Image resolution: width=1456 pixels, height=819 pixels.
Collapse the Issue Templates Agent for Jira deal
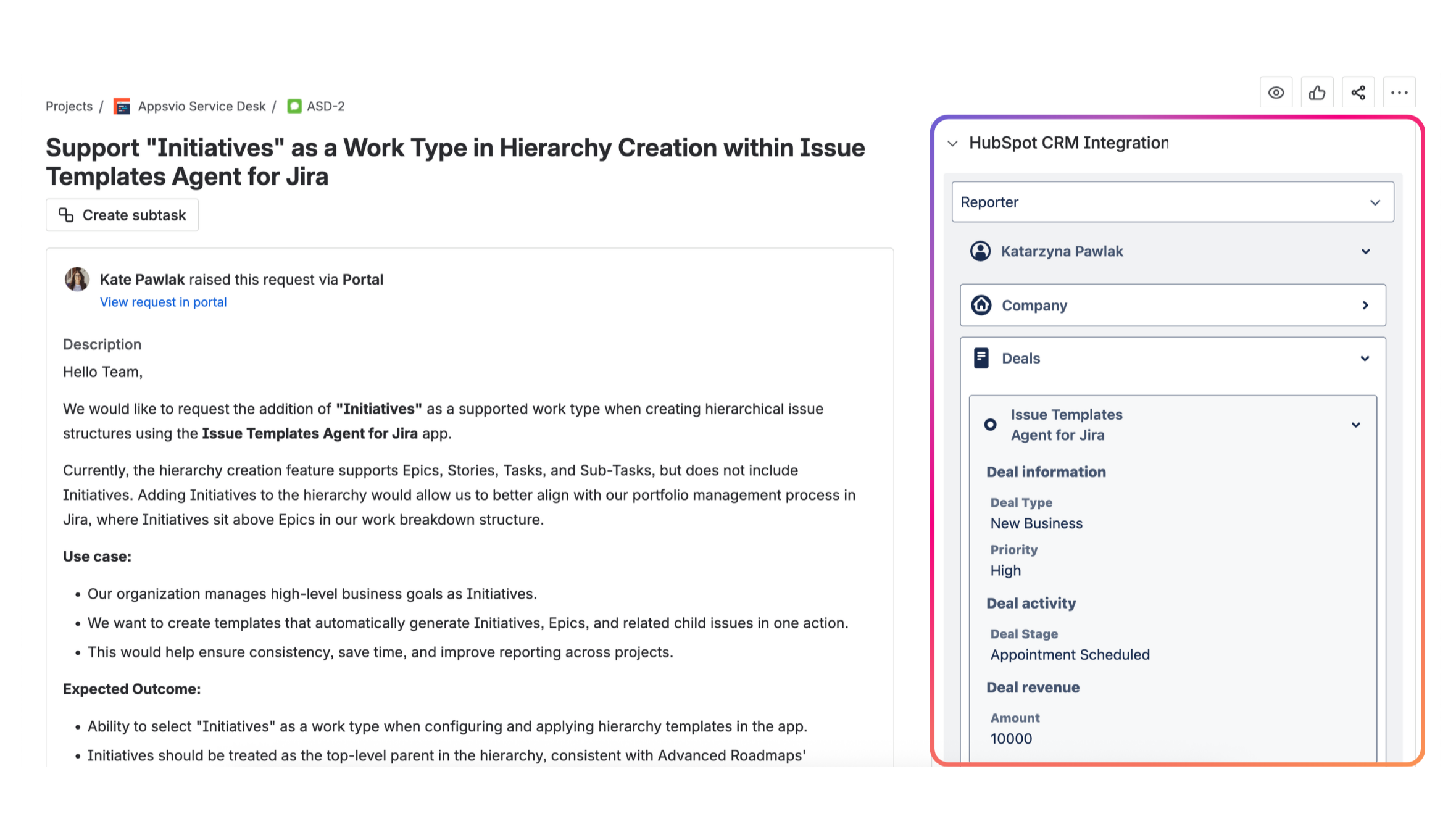pyautogui.click(x=1356, y=425)
